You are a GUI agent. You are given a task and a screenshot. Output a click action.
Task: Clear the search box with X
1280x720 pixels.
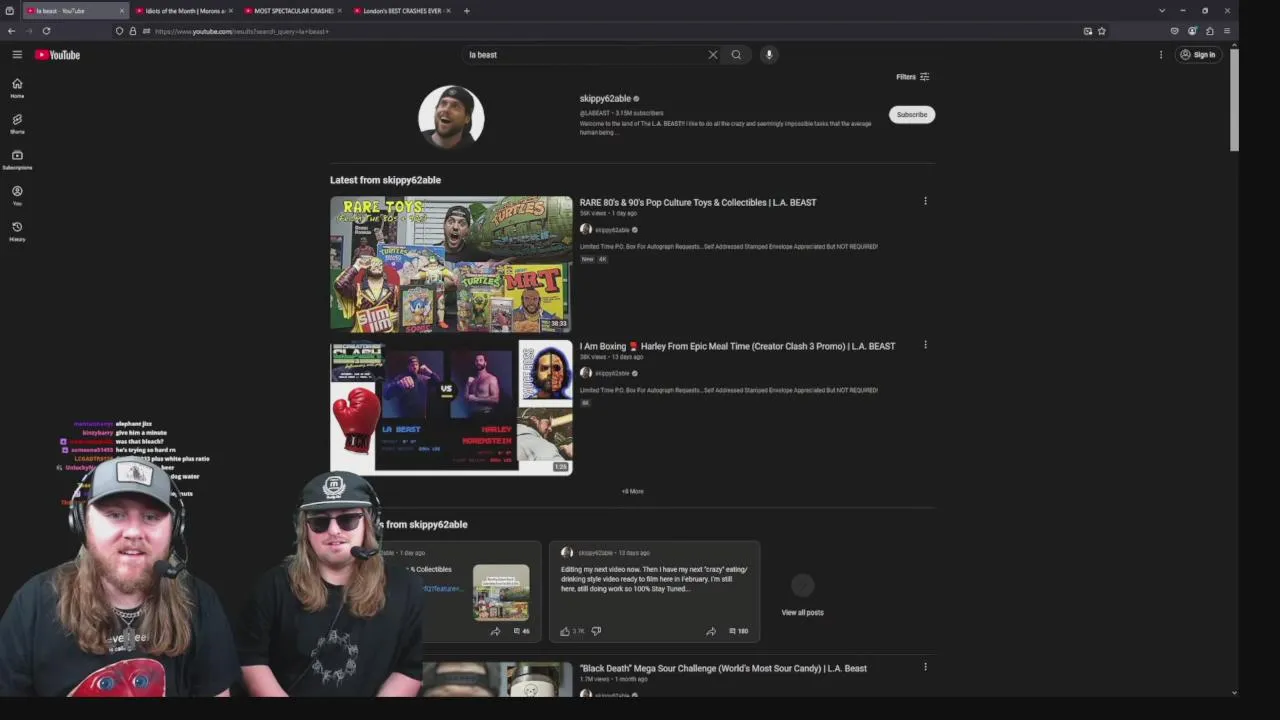[x=713, y=55]
